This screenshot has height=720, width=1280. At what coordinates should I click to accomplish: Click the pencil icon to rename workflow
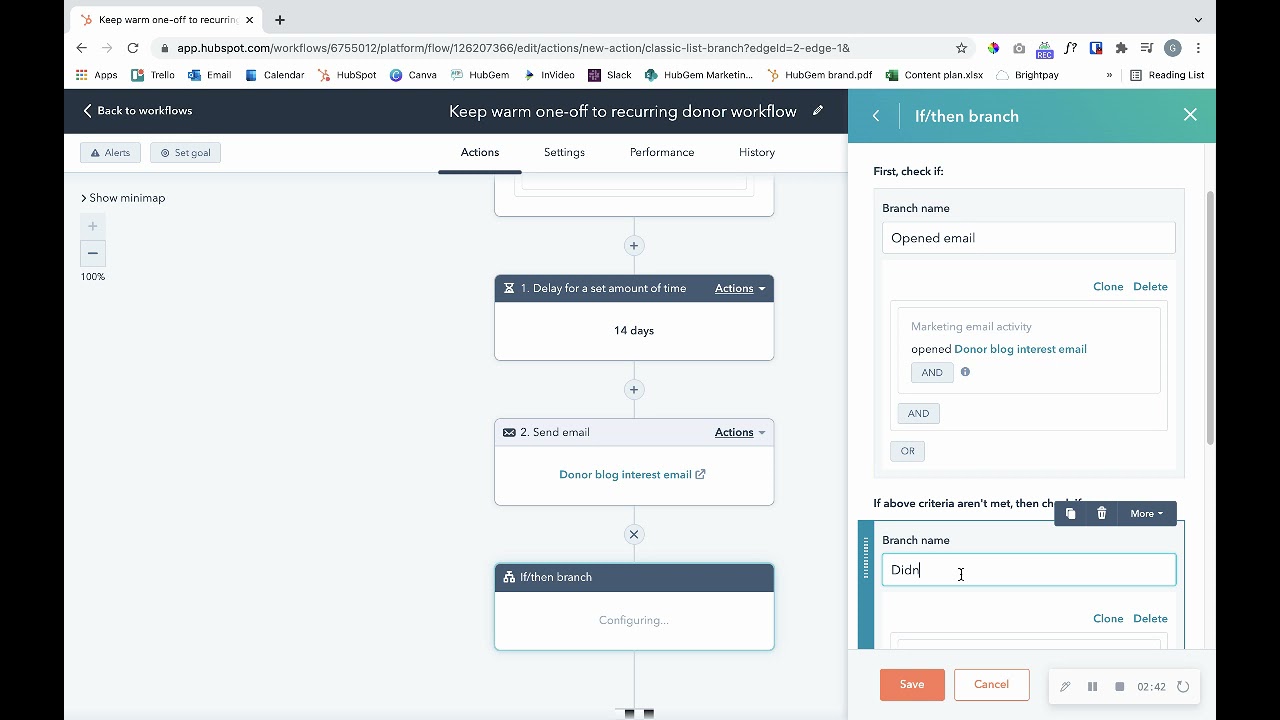[818, 111]
